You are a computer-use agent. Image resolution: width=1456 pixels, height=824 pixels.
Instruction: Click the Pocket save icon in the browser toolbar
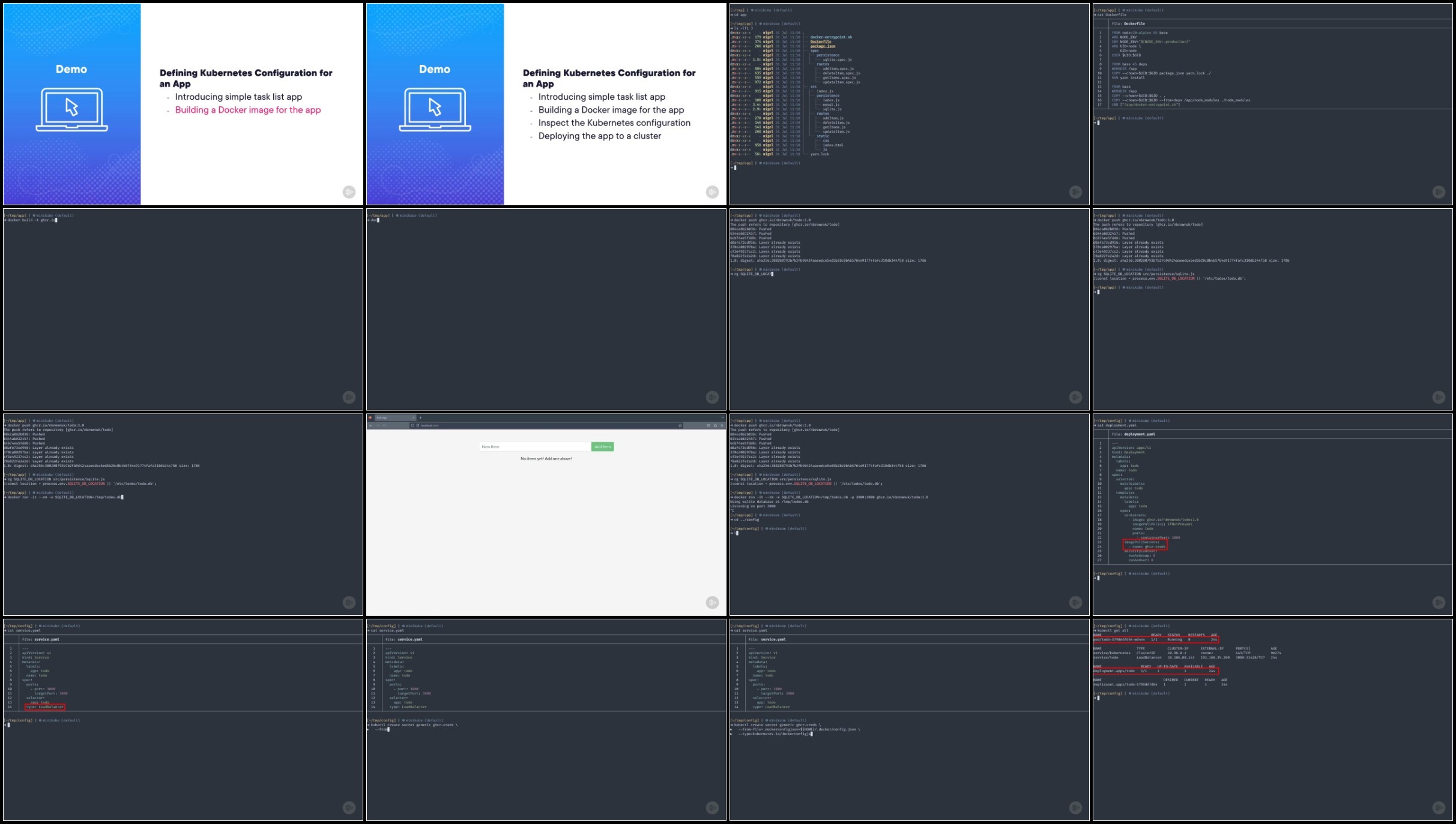pyautogui.click(x=708, y=426)
